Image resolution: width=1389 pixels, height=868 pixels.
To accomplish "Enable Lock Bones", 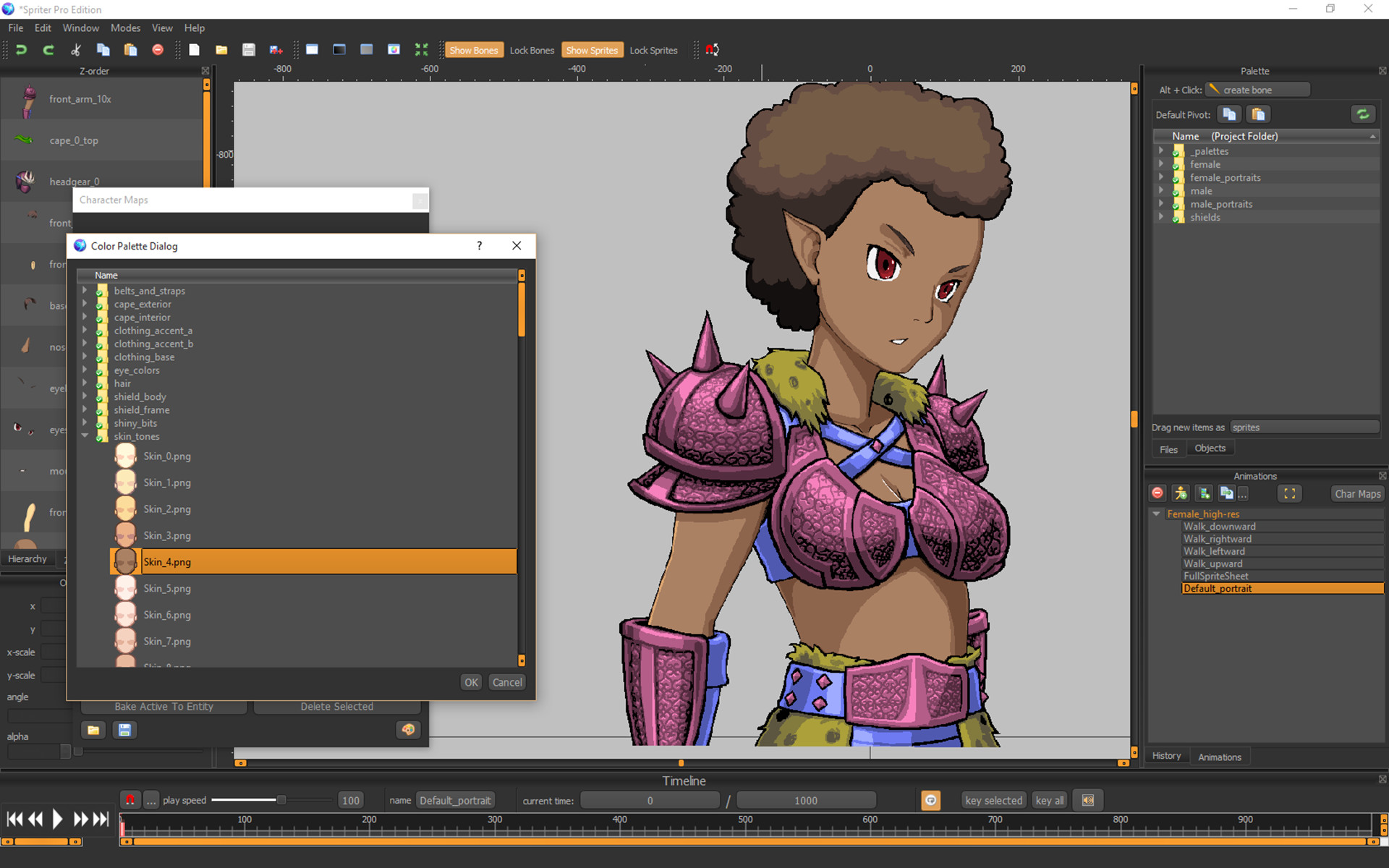I will pyautogui.click(x=532, y=49).
